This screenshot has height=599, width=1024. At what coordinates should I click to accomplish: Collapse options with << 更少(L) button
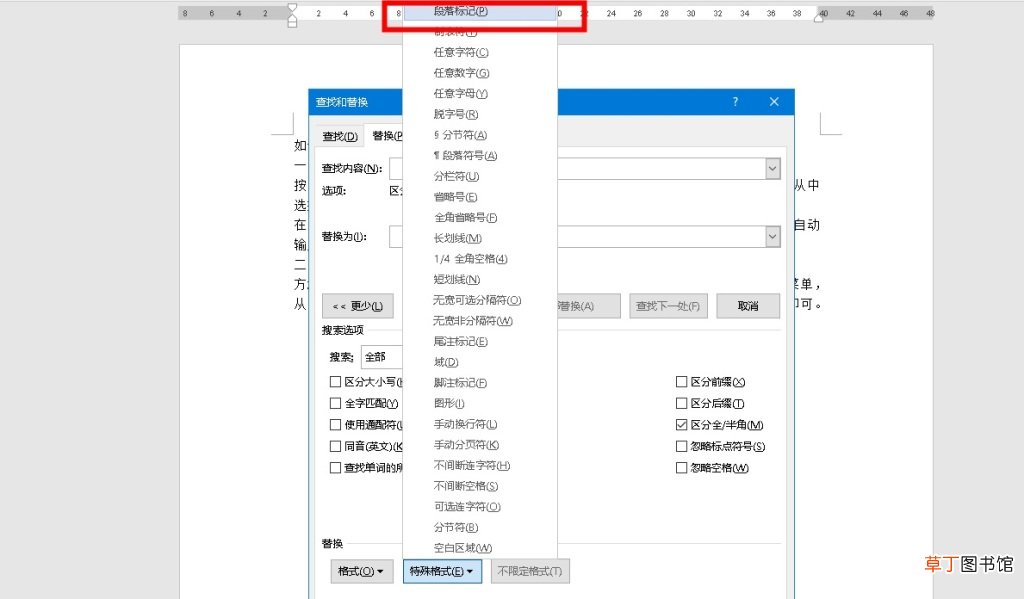point(358,306)
